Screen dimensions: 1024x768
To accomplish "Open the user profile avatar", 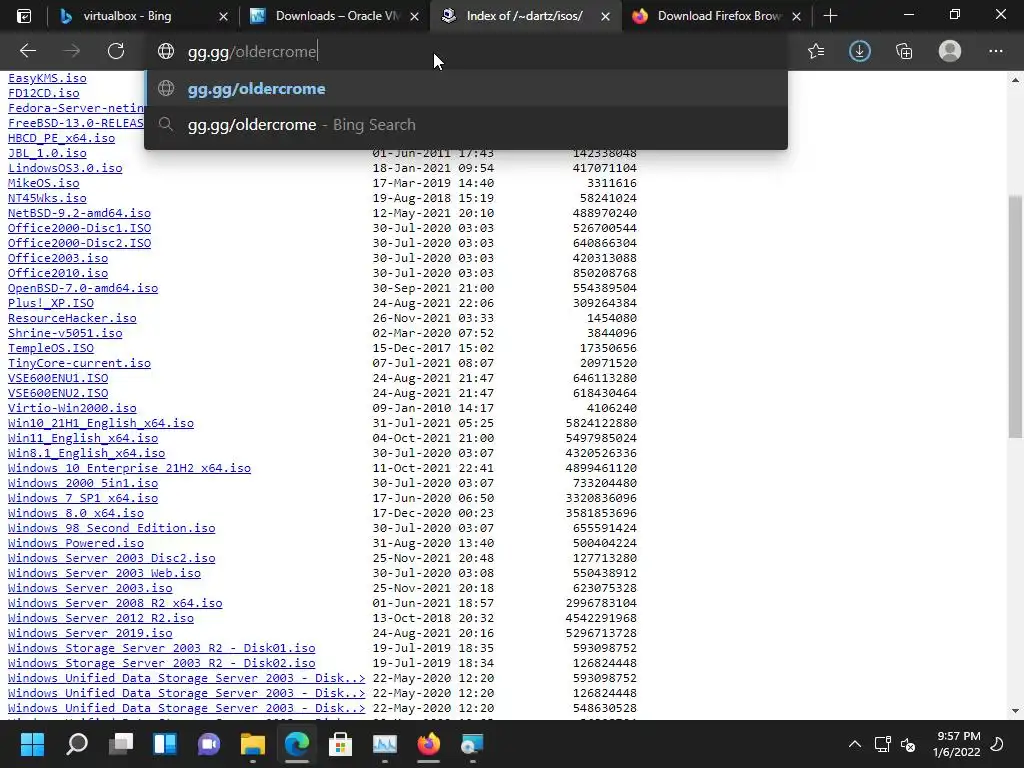I will [950, 51].
